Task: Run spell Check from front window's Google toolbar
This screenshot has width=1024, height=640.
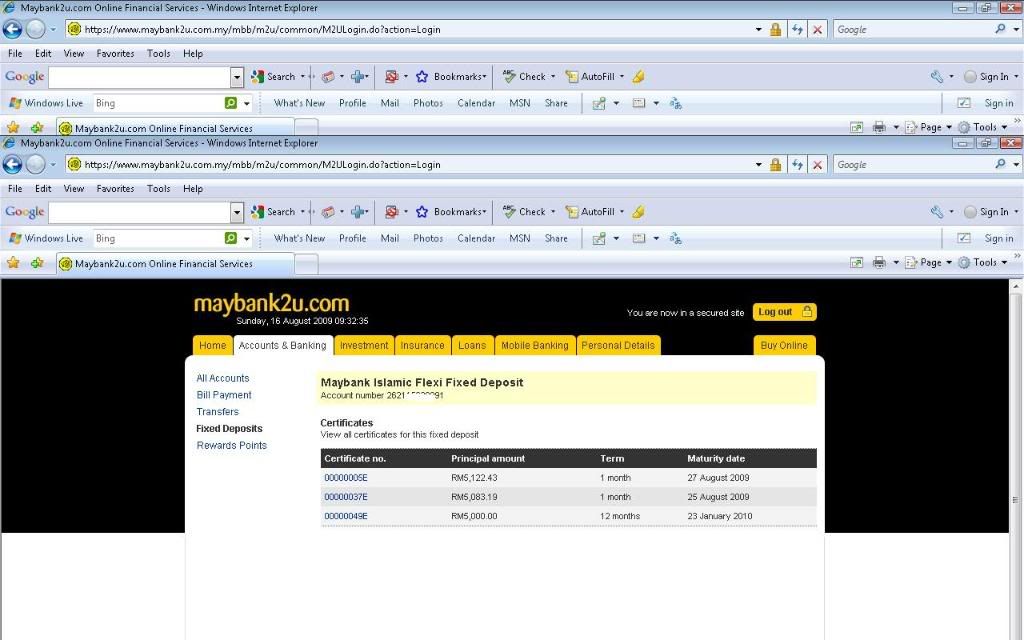Action: [524, 212]
